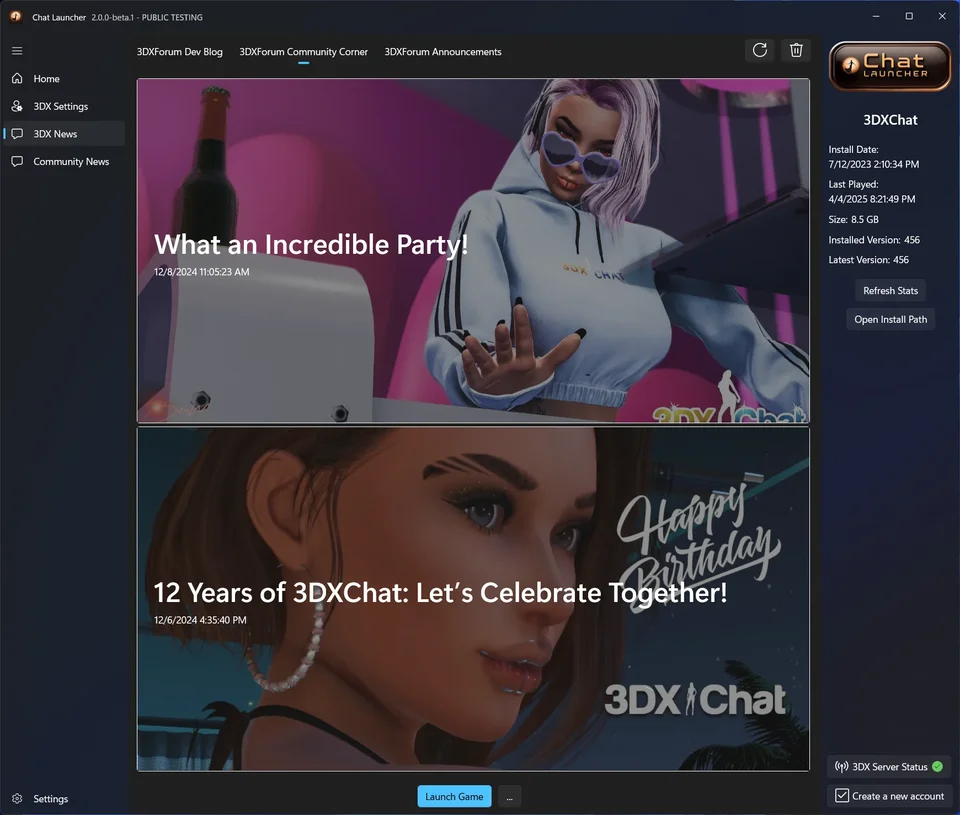The height and width of the screenshot is (815, 960).
Task: Open the 12 Years of 3DXChat article
Action: pyautogui.click(x=473, y=599)
